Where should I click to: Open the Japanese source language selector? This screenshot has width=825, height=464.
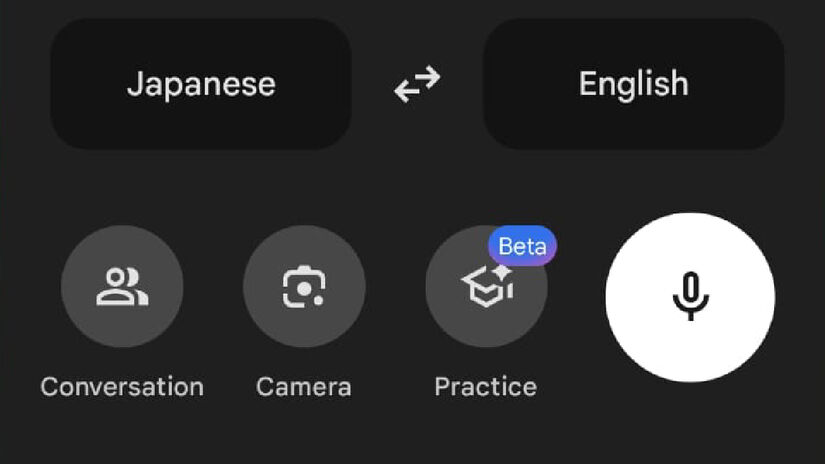(201, 84)
